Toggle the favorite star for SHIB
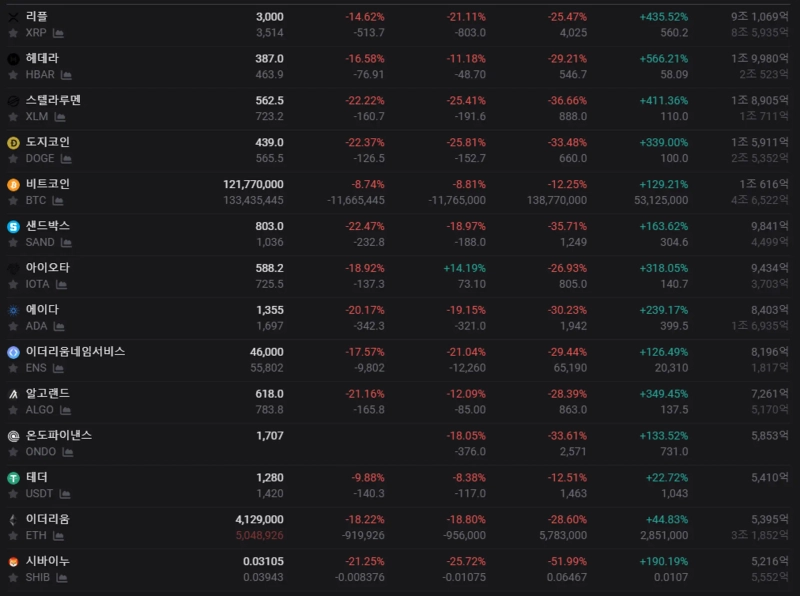This screenshot has width=800, height=596. pos(13,578)
